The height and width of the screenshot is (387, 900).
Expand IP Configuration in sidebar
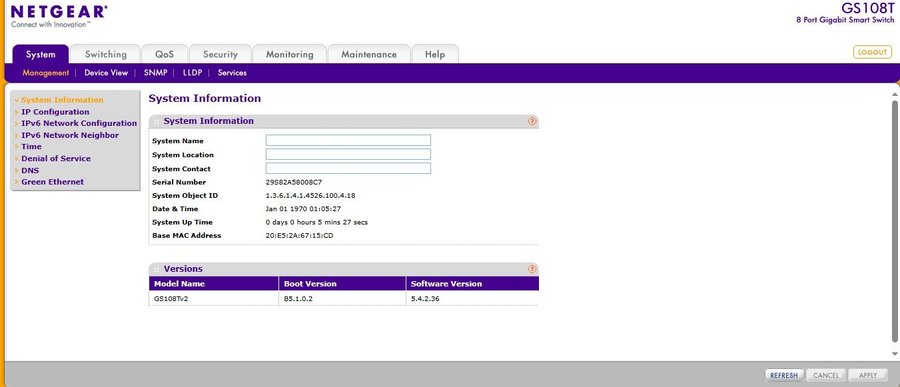tap(55, 112)
